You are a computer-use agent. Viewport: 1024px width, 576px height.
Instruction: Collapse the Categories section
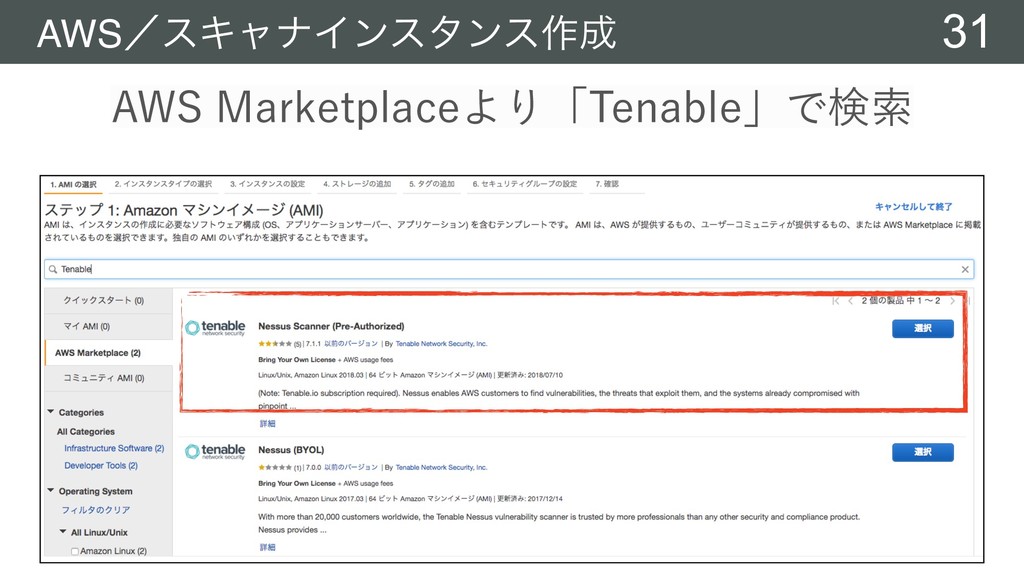[x=50, y=412]
